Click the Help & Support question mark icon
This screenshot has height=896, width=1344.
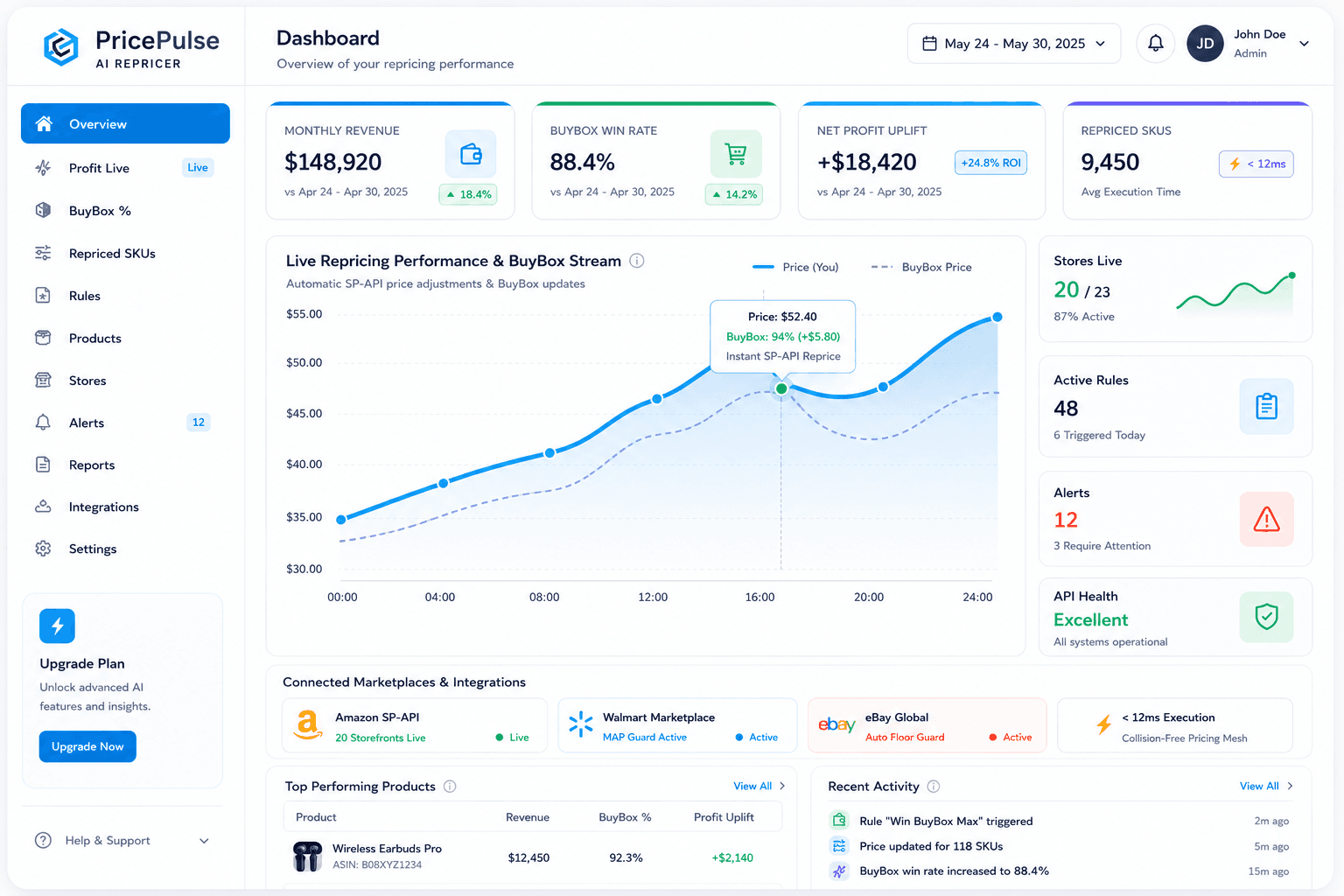[x=43, y=840]
